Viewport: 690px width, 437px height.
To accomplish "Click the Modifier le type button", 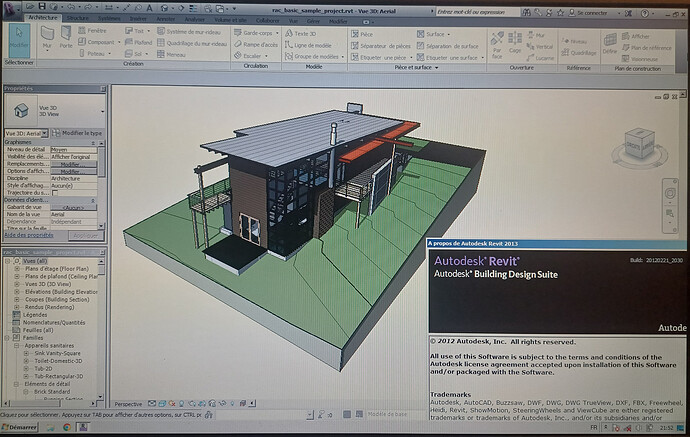I will point(77,133).
